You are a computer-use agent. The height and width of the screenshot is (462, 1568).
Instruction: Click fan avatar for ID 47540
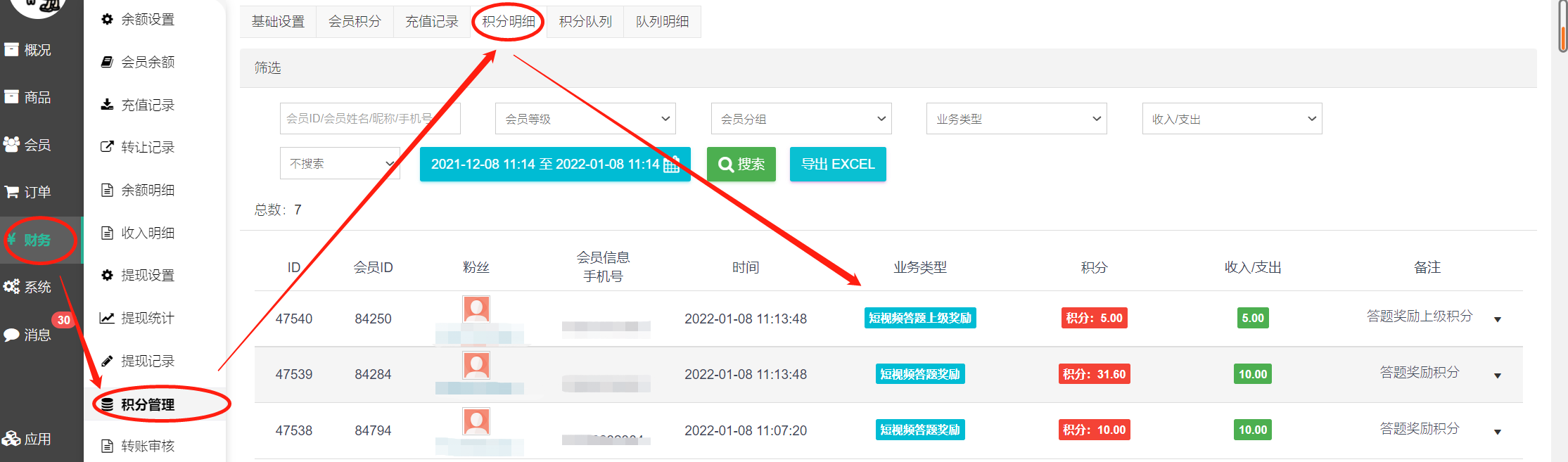[x=476, y=309]
